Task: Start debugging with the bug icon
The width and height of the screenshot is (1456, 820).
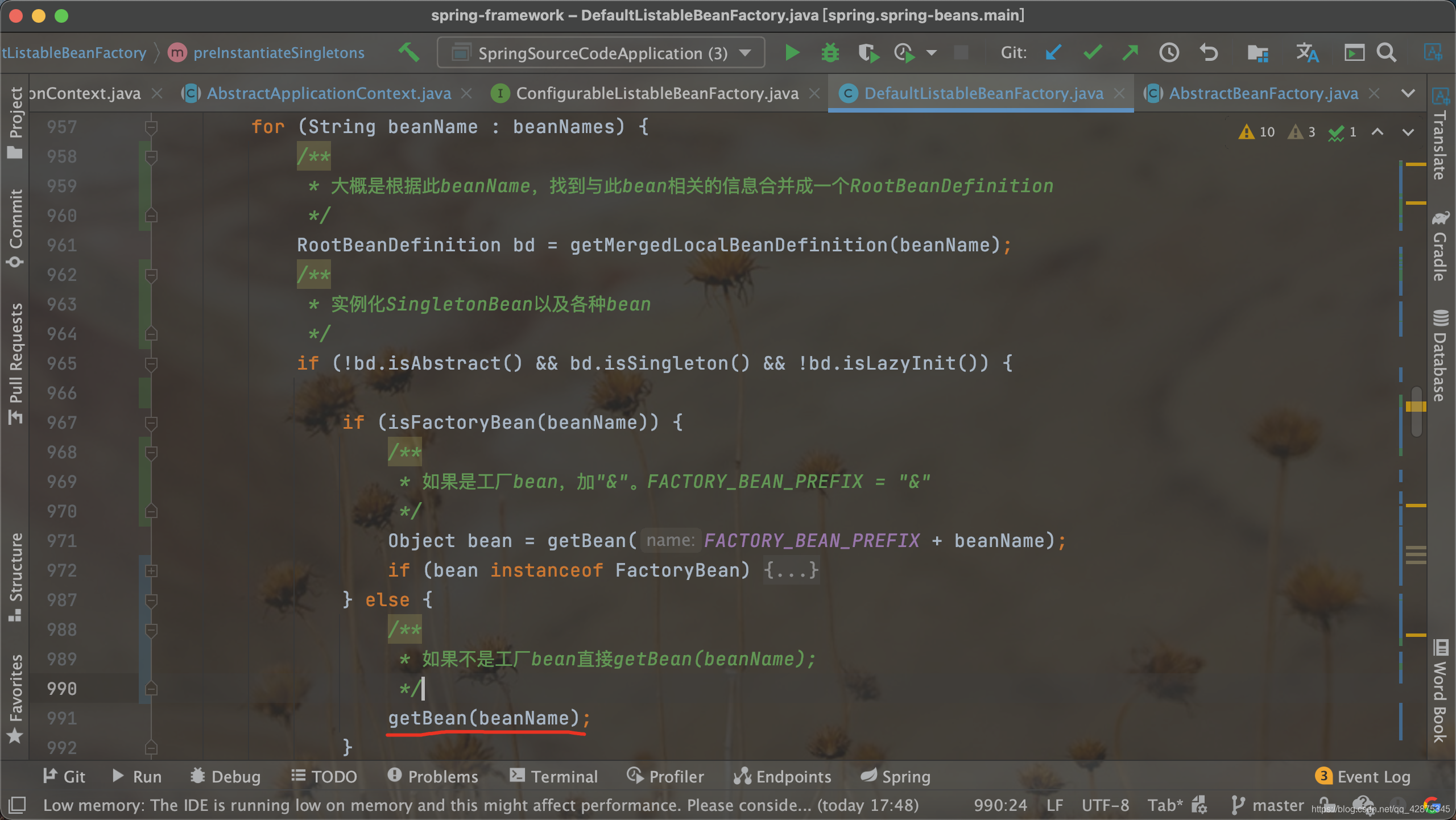Action: coord(830,53)
